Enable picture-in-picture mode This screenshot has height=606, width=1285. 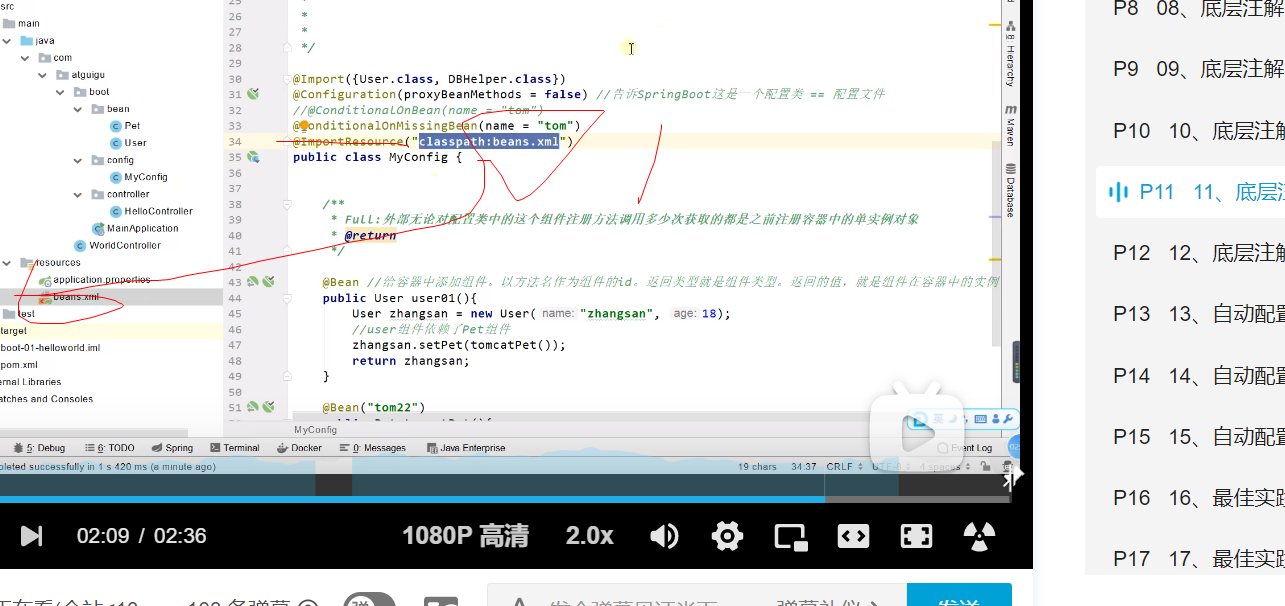(x=791, y=536)
